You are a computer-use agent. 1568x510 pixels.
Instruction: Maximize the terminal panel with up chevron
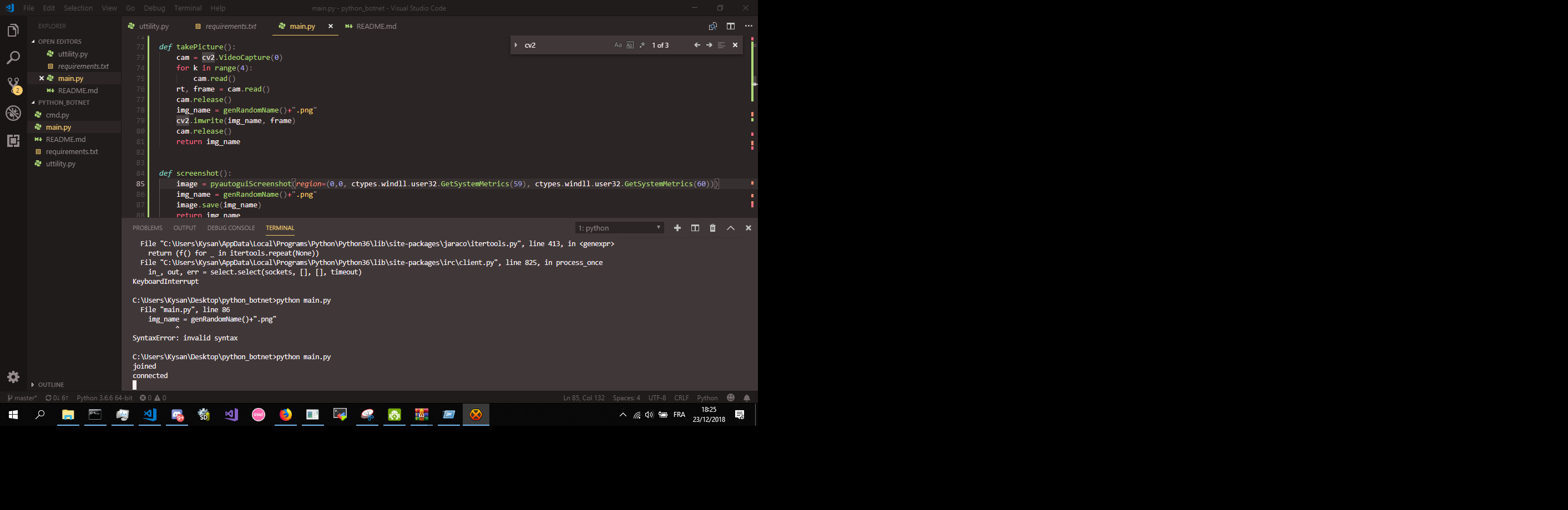coord(730,228)
